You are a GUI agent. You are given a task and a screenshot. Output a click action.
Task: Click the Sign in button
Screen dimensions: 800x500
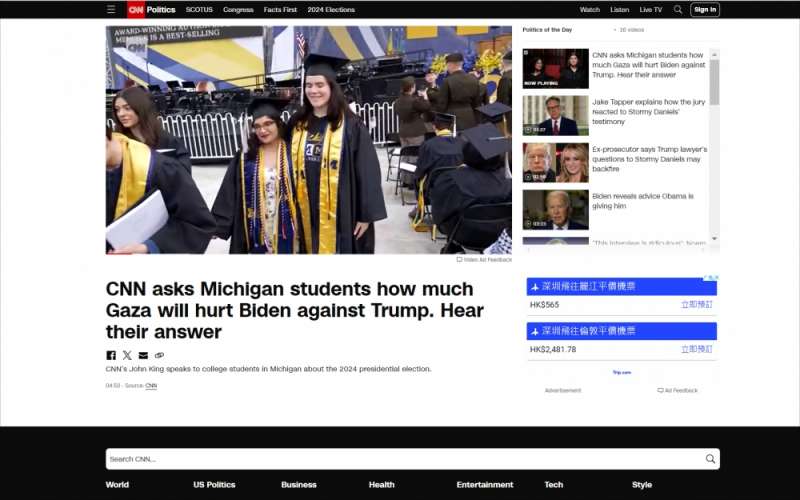[x=705, y=9]
